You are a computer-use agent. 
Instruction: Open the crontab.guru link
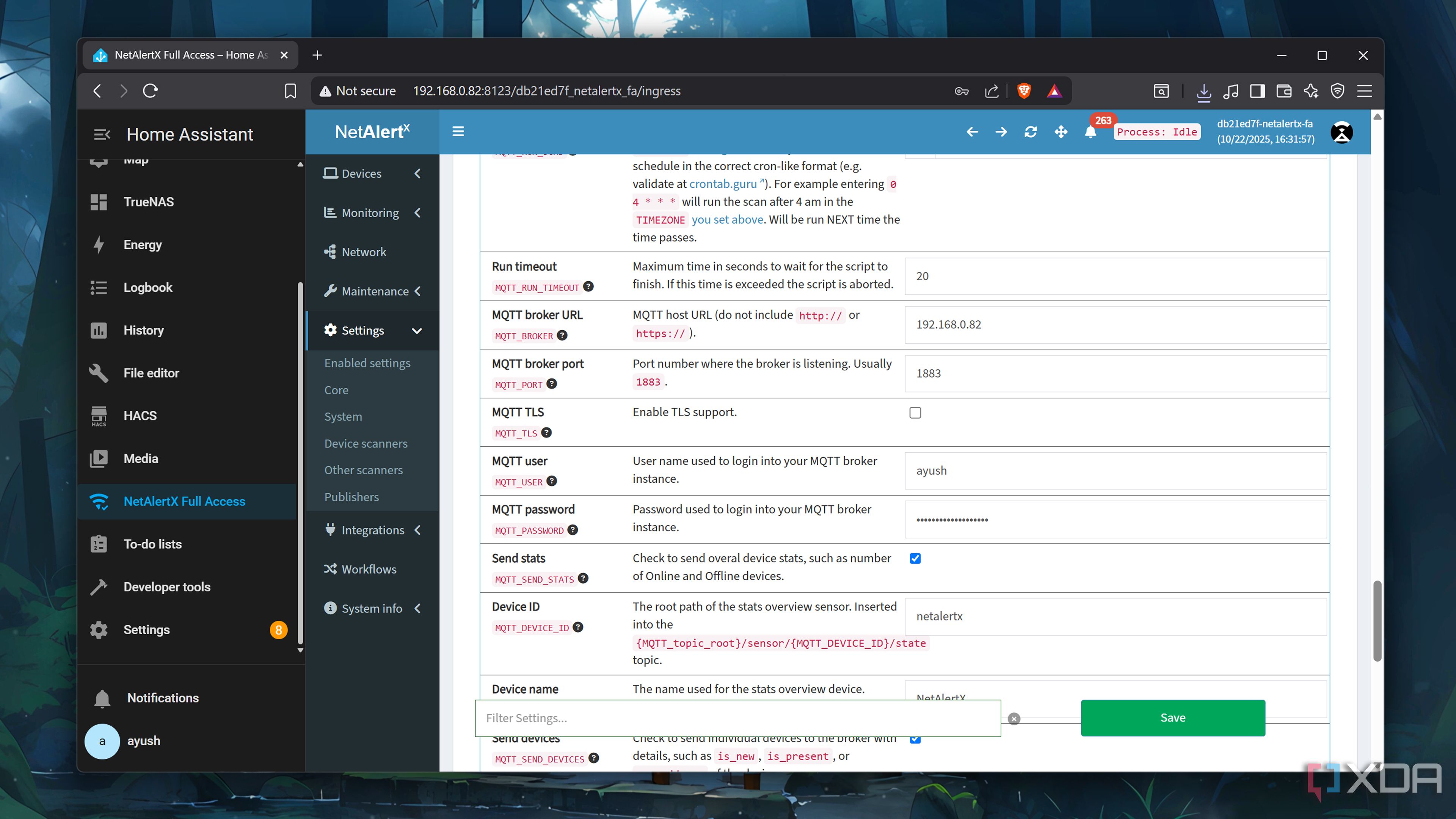click(x=726, y=184)
